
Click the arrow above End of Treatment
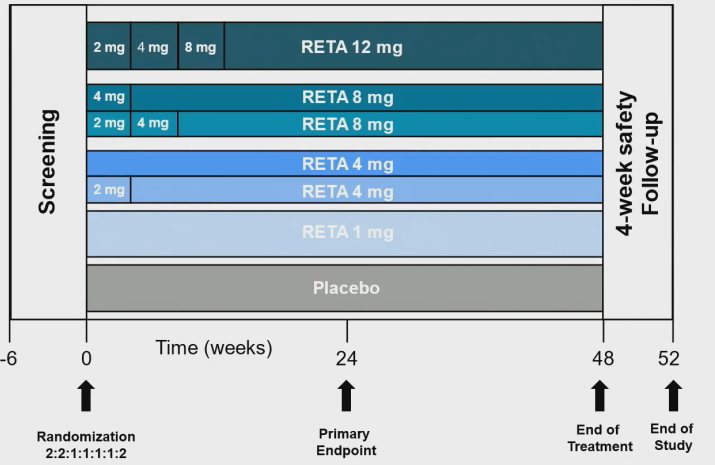pyautogui.click(x=600, y=396)
